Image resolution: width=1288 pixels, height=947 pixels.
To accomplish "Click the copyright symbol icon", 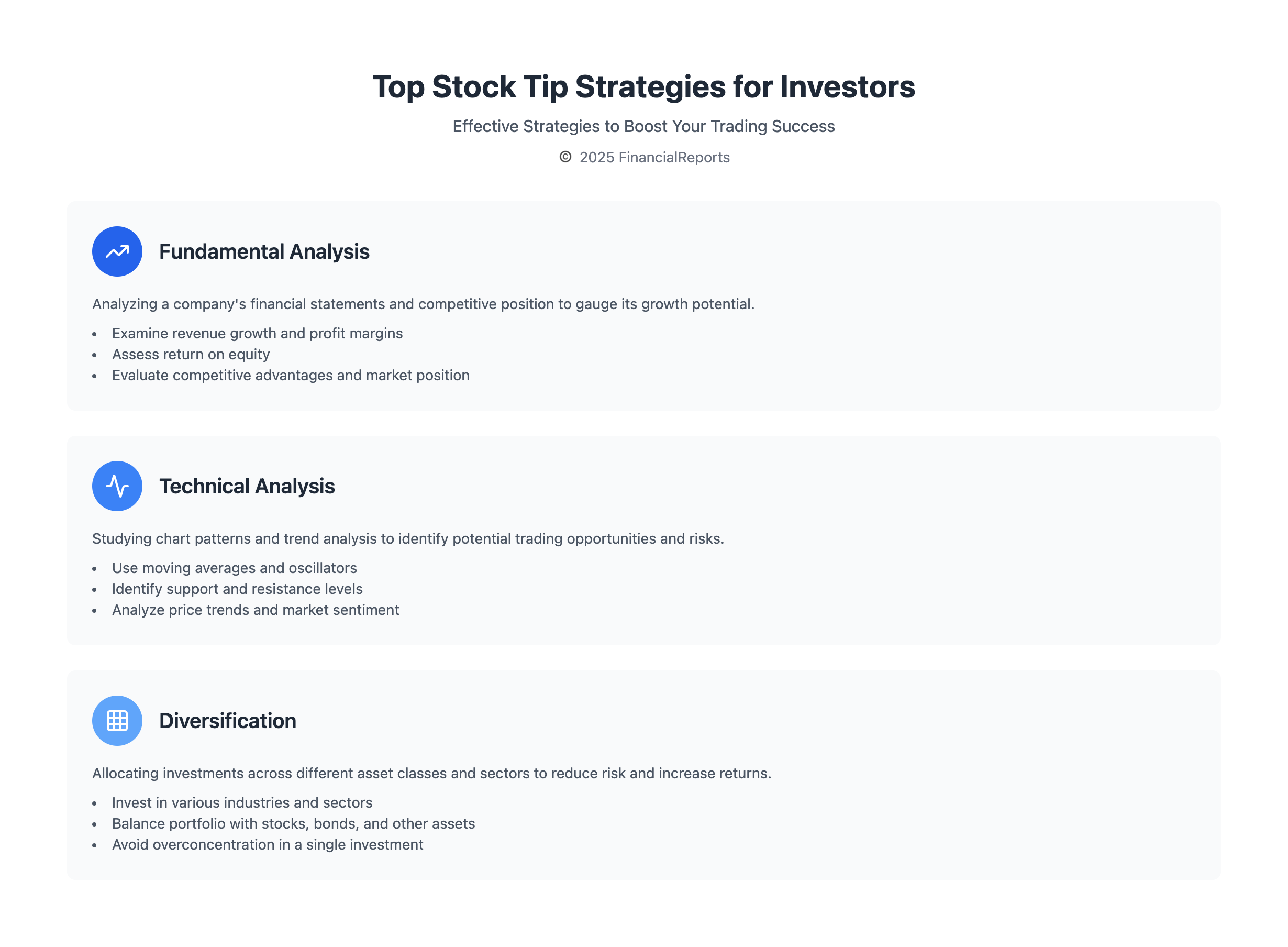I will 565,157.
